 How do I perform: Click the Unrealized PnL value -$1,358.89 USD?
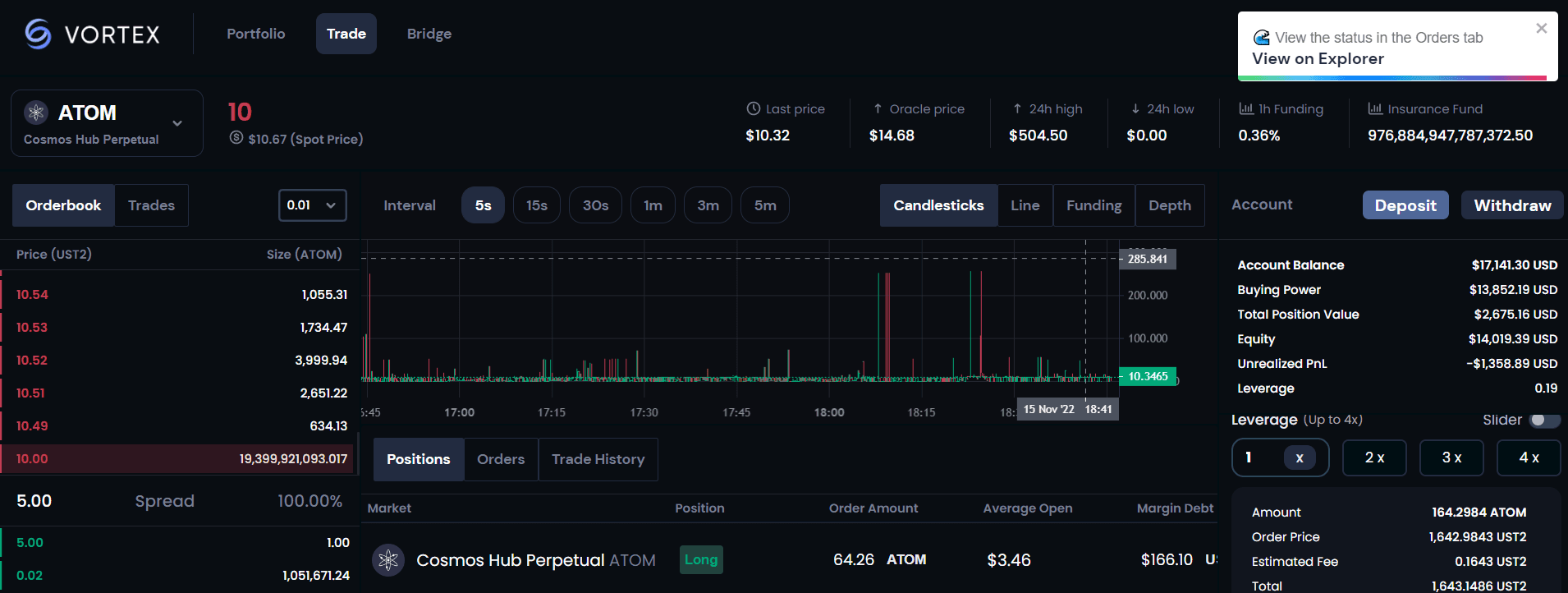pos(1511,363)
